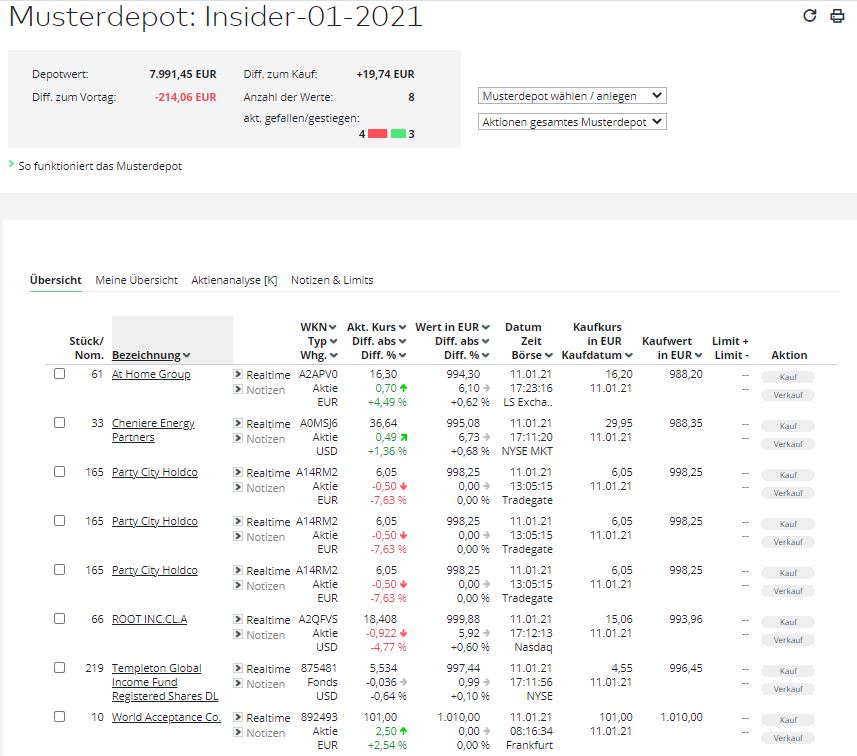Click the print icon
The image size is (857, 756).
tap(837, 16)
